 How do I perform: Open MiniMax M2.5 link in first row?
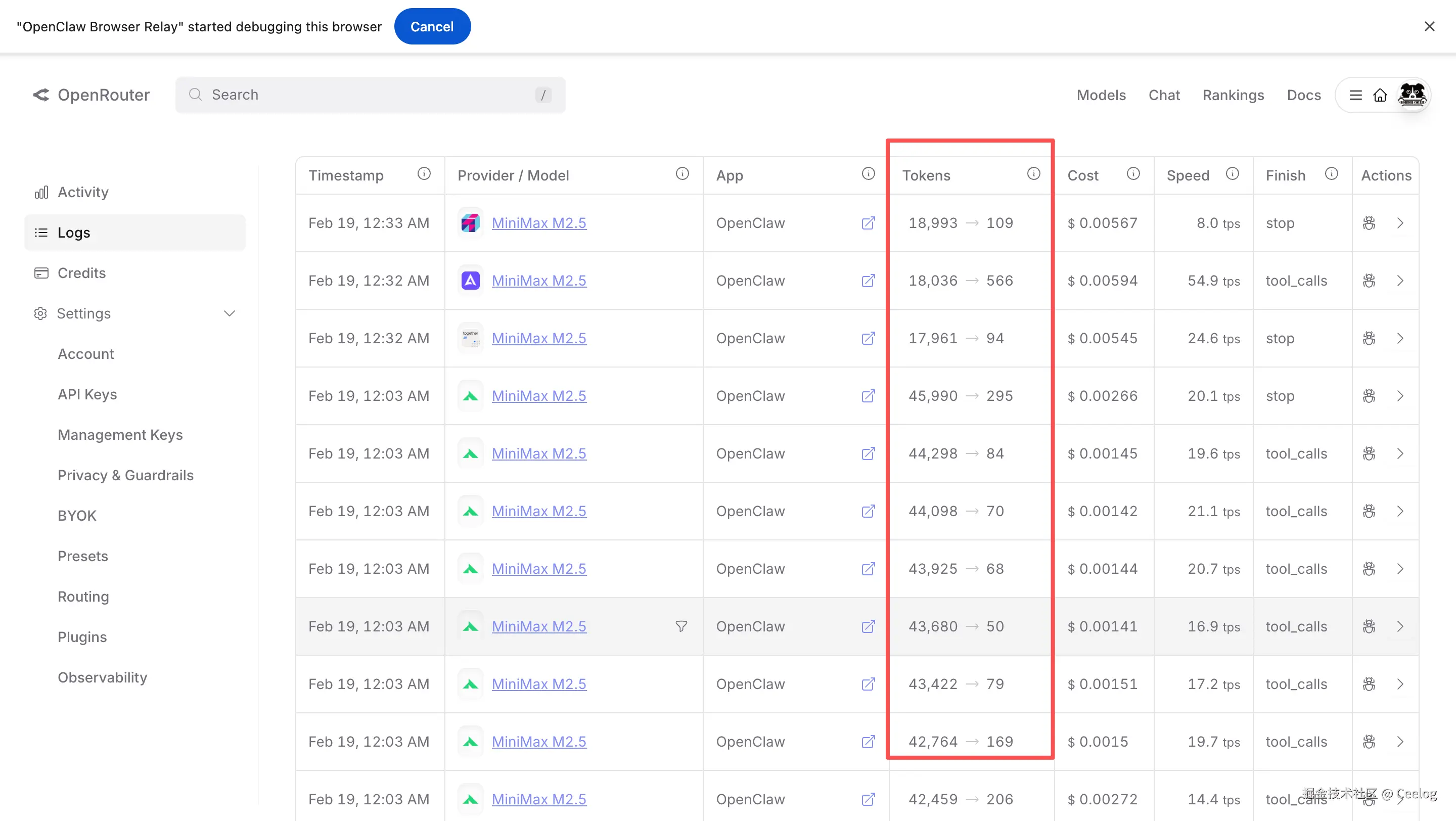click(538, 223)
